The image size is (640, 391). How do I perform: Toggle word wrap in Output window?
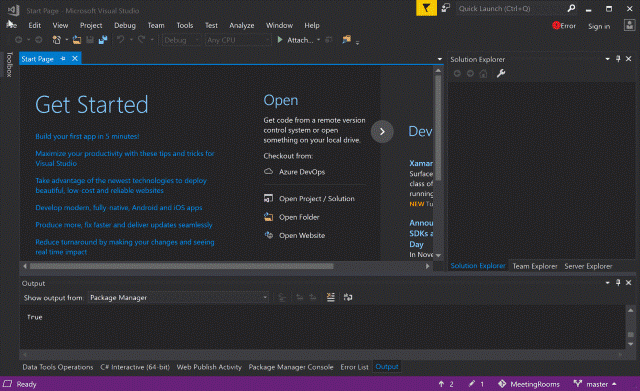[348, 298]
